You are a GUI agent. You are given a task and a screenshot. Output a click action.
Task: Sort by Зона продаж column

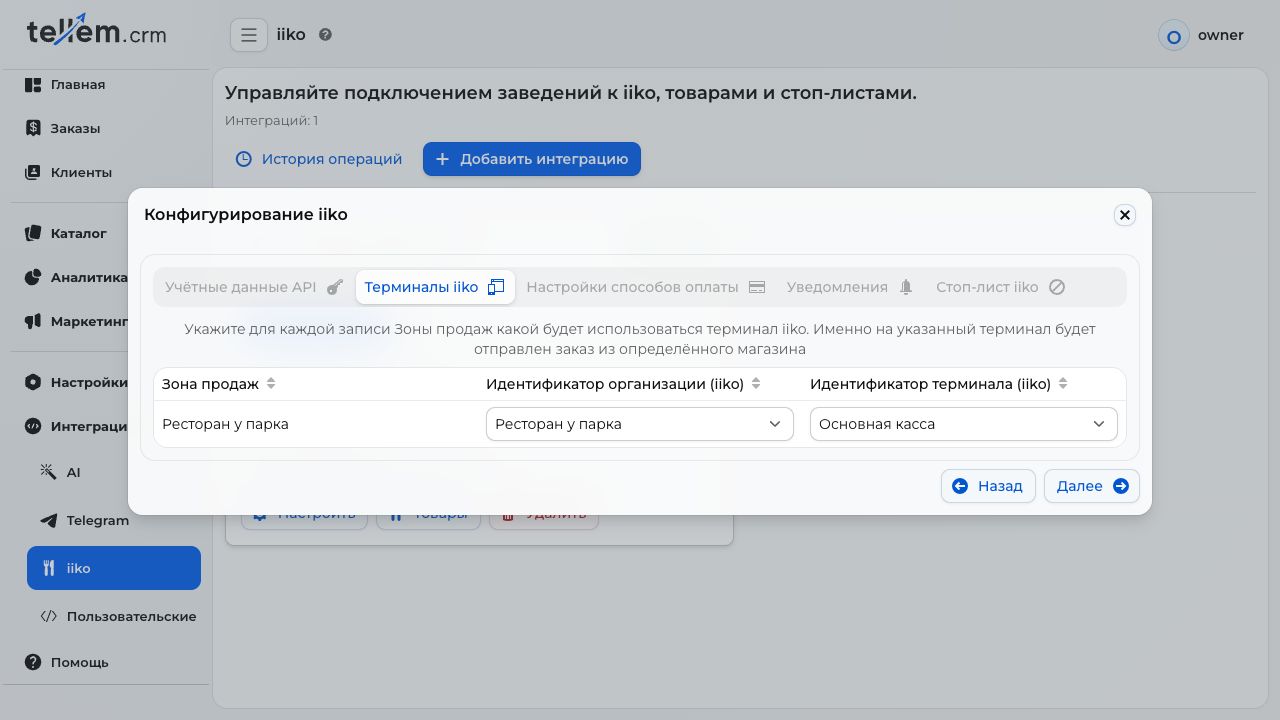[x=271, y=384]
